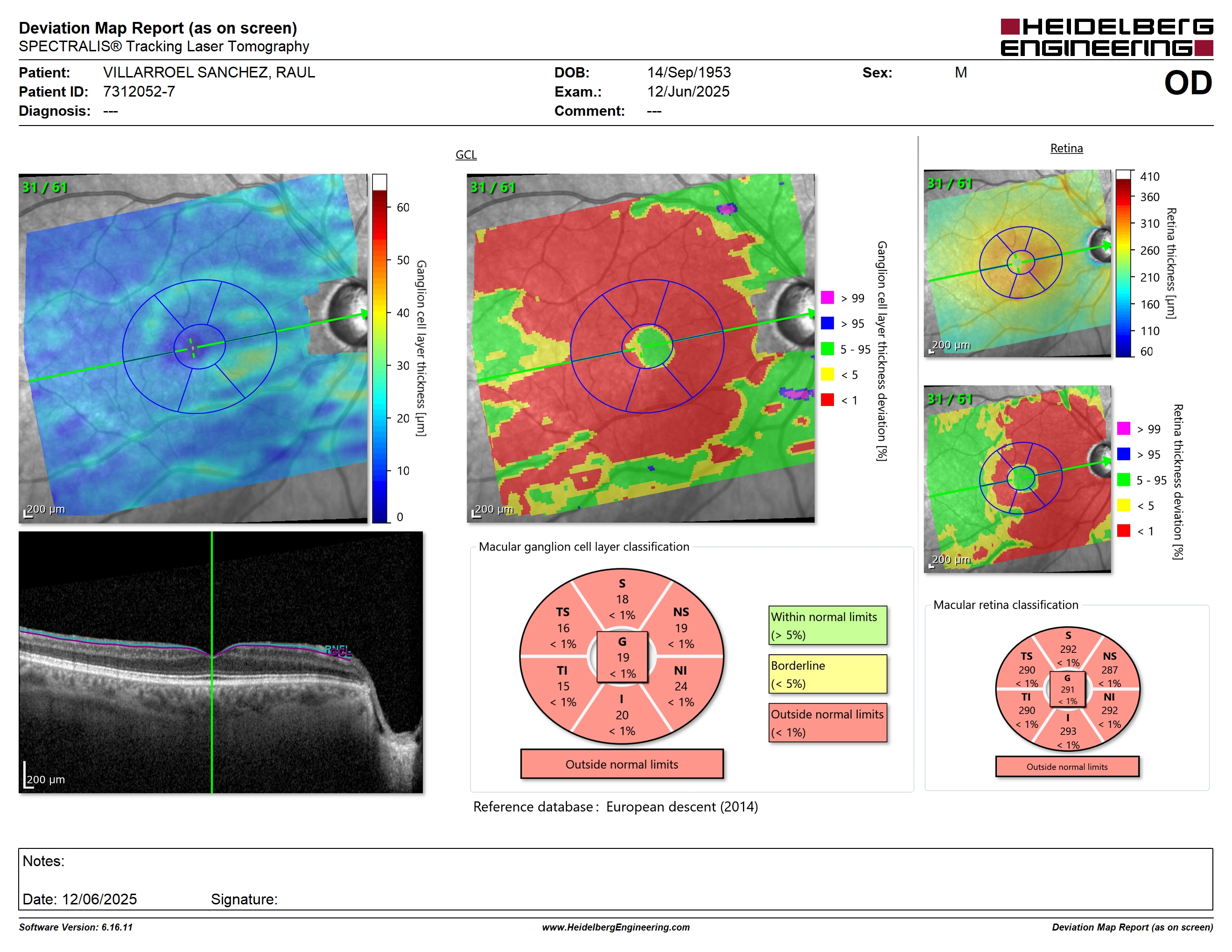The width and height of the screenshot is (1232, 952).
Task: Open the GCL thickness deviation map image
Action: pos(640,348)
